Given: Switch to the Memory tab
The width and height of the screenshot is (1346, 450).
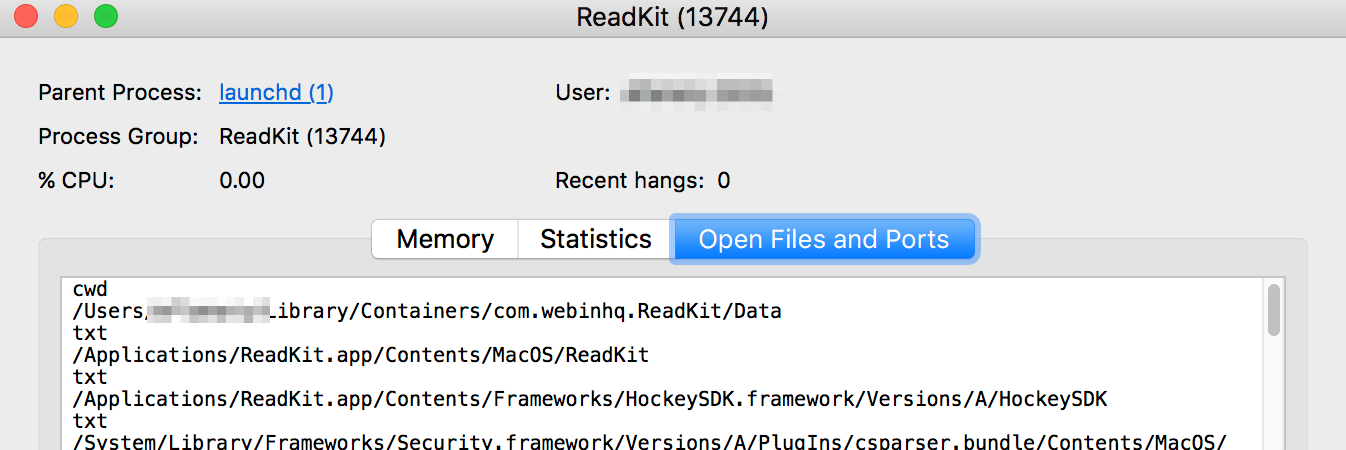Looking at the screenshot, I should (445, 240).
